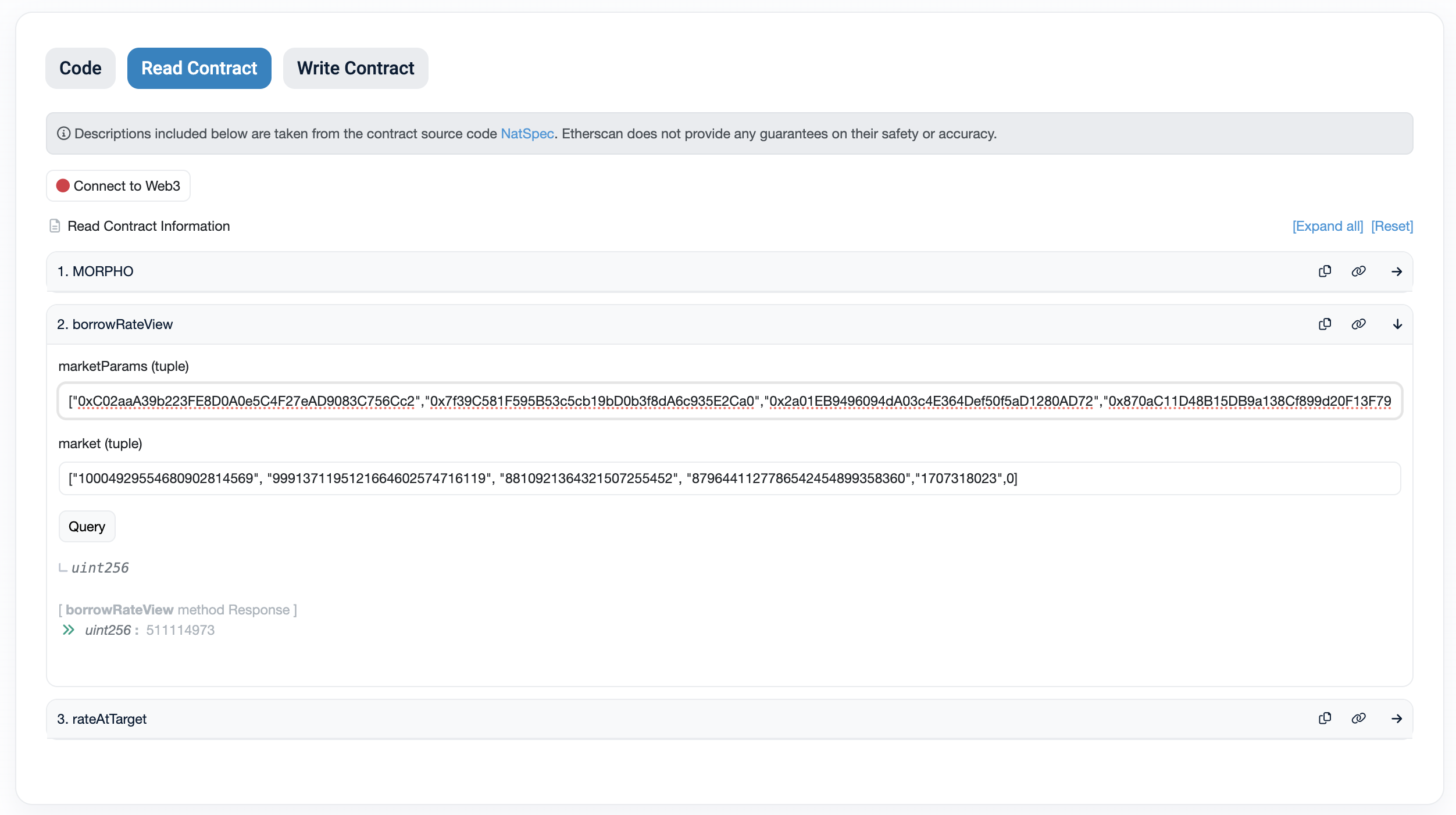This screenshot has width=1456, height=815.
Task: Click the red Web3 connection status dot
Action: [x=63, y=186]
